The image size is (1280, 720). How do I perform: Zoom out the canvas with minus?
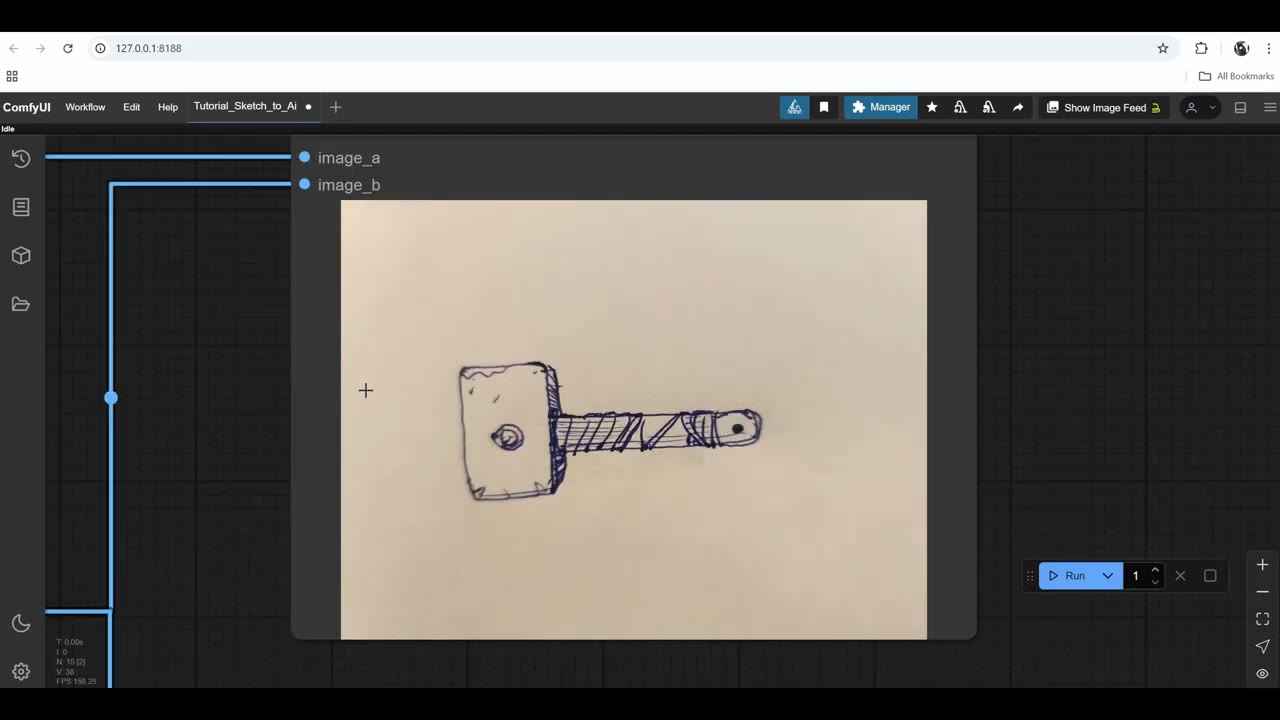(x=1262, y=592)
